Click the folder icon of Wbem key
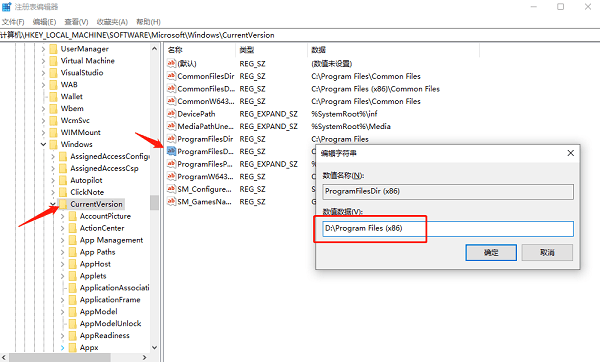The image size is (600, 362). point(54,109)
